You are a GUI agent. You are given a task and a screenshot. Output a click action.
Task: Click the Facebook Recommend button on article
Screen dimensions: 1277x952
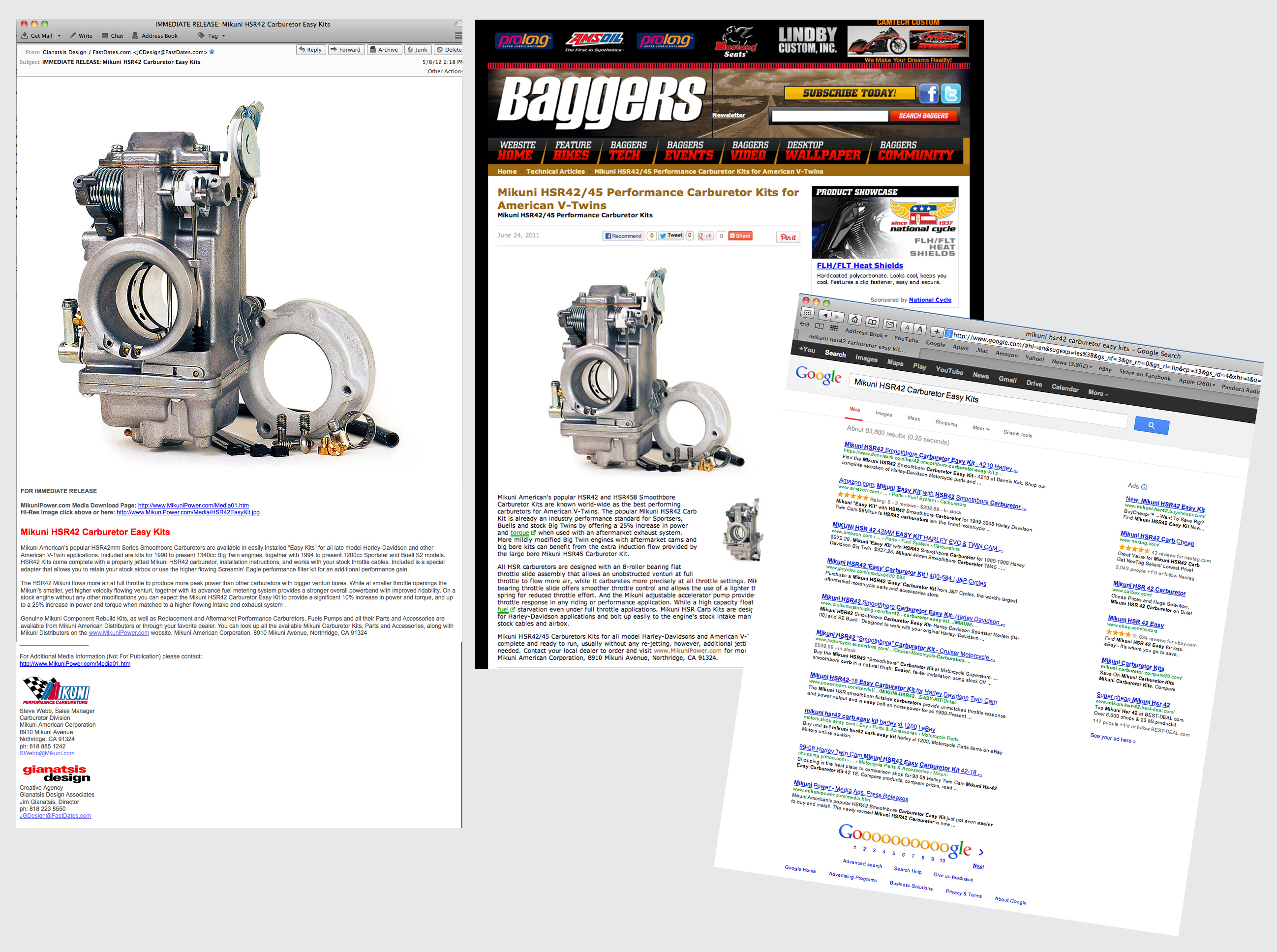623,236
